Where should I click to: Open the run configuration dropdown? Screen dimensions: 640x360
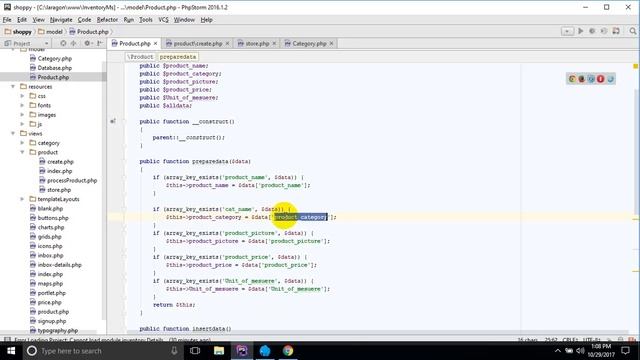click(x=567, y=31)
